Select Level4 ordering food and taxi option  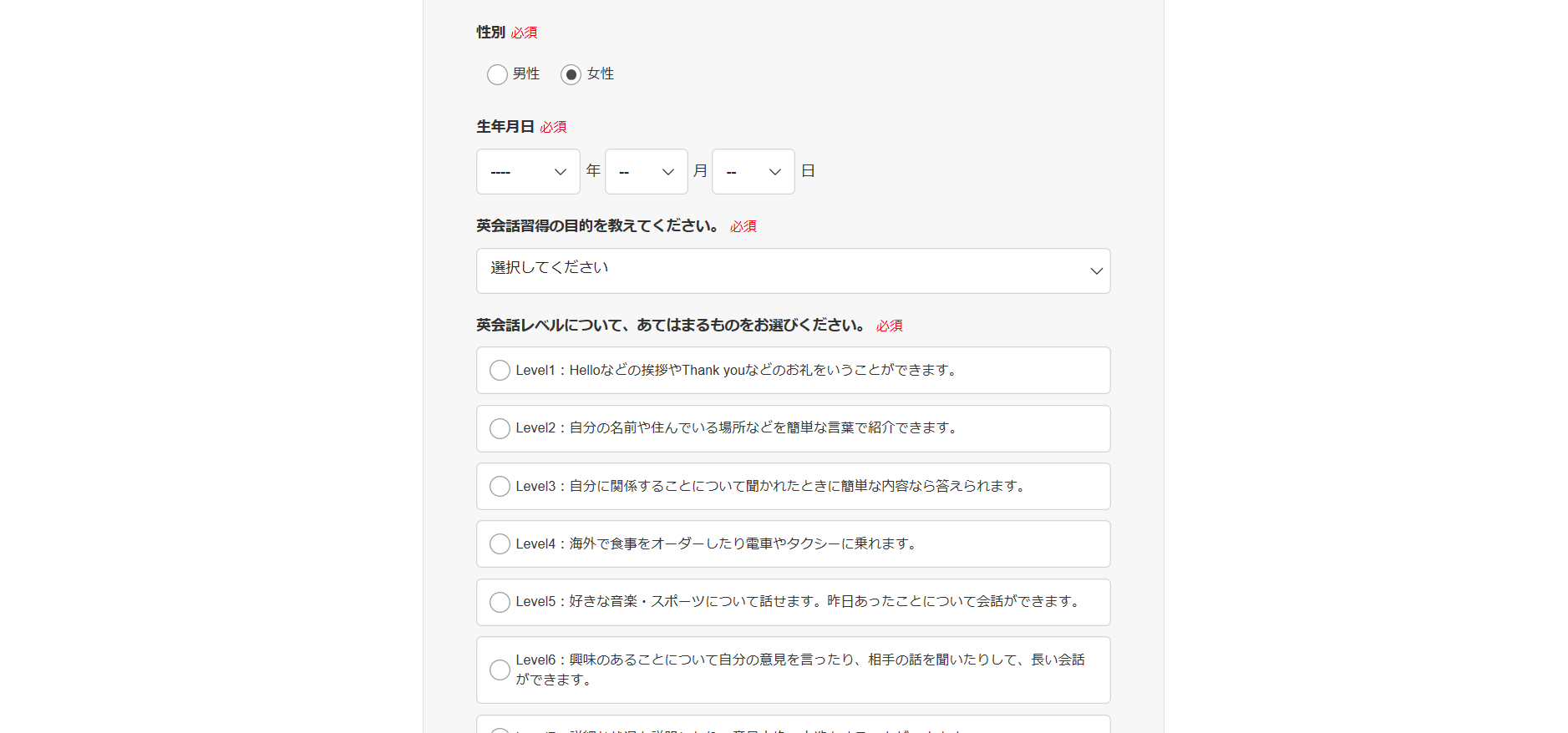pos(500,544)
